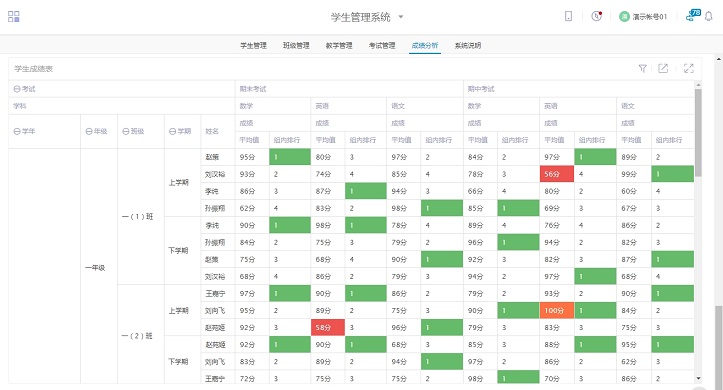Screen dimensions: 723x390
Task: Collapse the 年级 column group
Action: 89,131
